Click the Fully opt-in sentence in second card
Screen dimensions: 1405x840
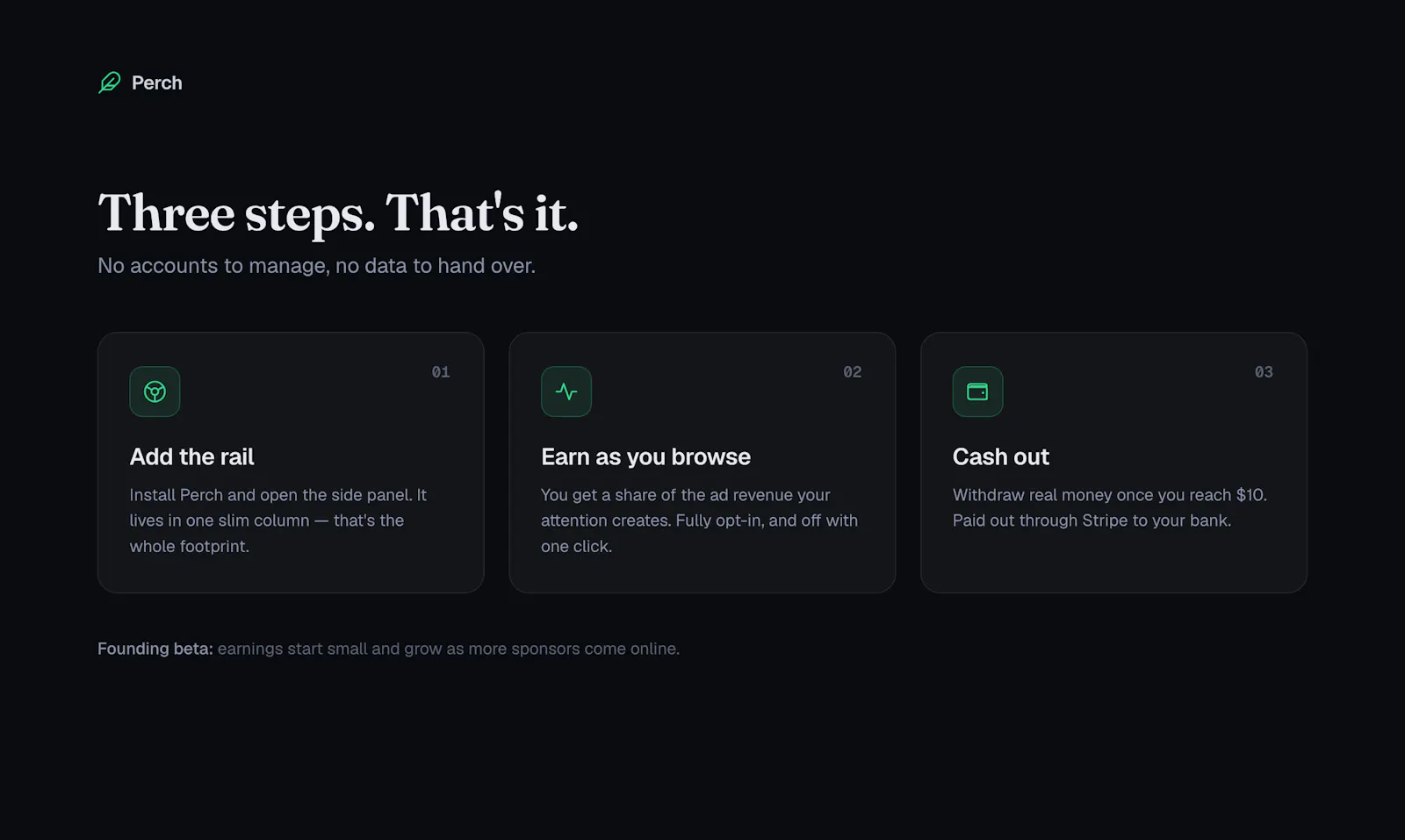point(700,533)
